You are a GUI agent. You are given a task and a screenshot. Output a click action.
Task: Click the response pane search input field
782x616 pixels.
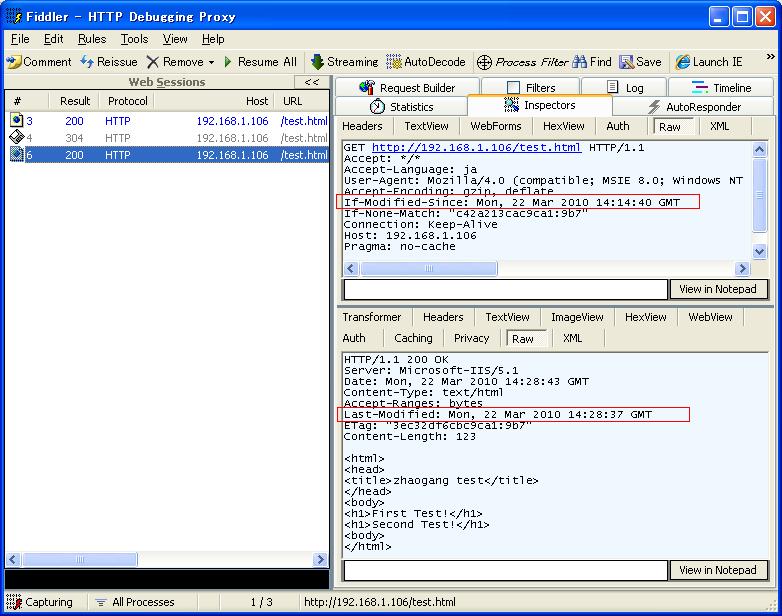click(x=505, y=570)
